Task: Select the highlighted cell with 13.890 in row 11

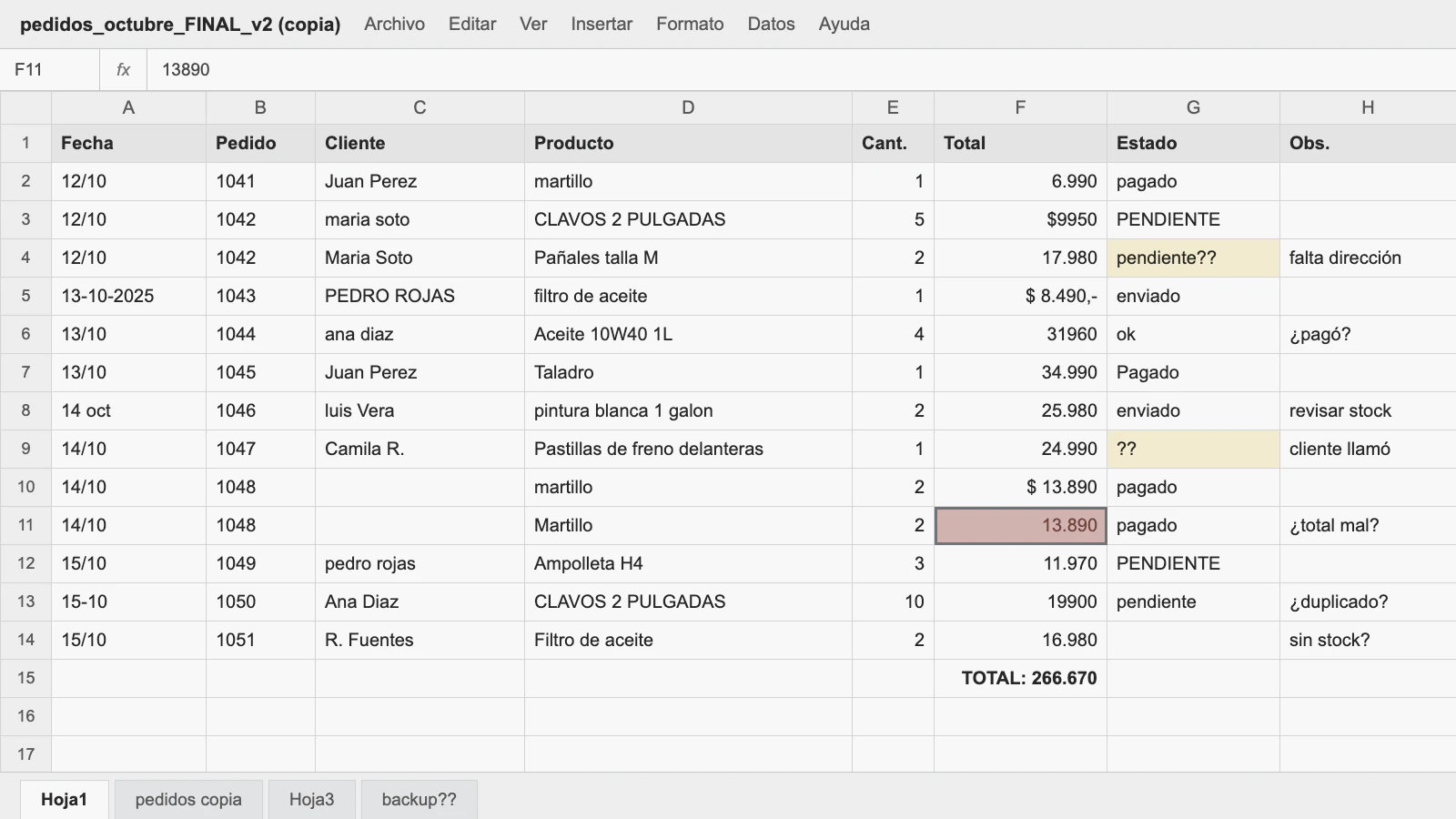Action: (1020, 525)
